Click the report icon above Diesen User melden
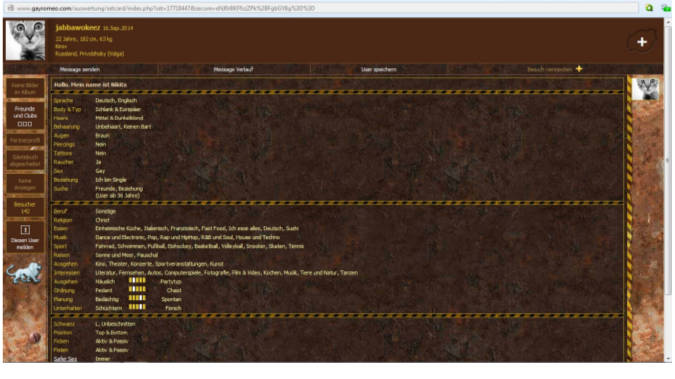 tap(25, 230)
